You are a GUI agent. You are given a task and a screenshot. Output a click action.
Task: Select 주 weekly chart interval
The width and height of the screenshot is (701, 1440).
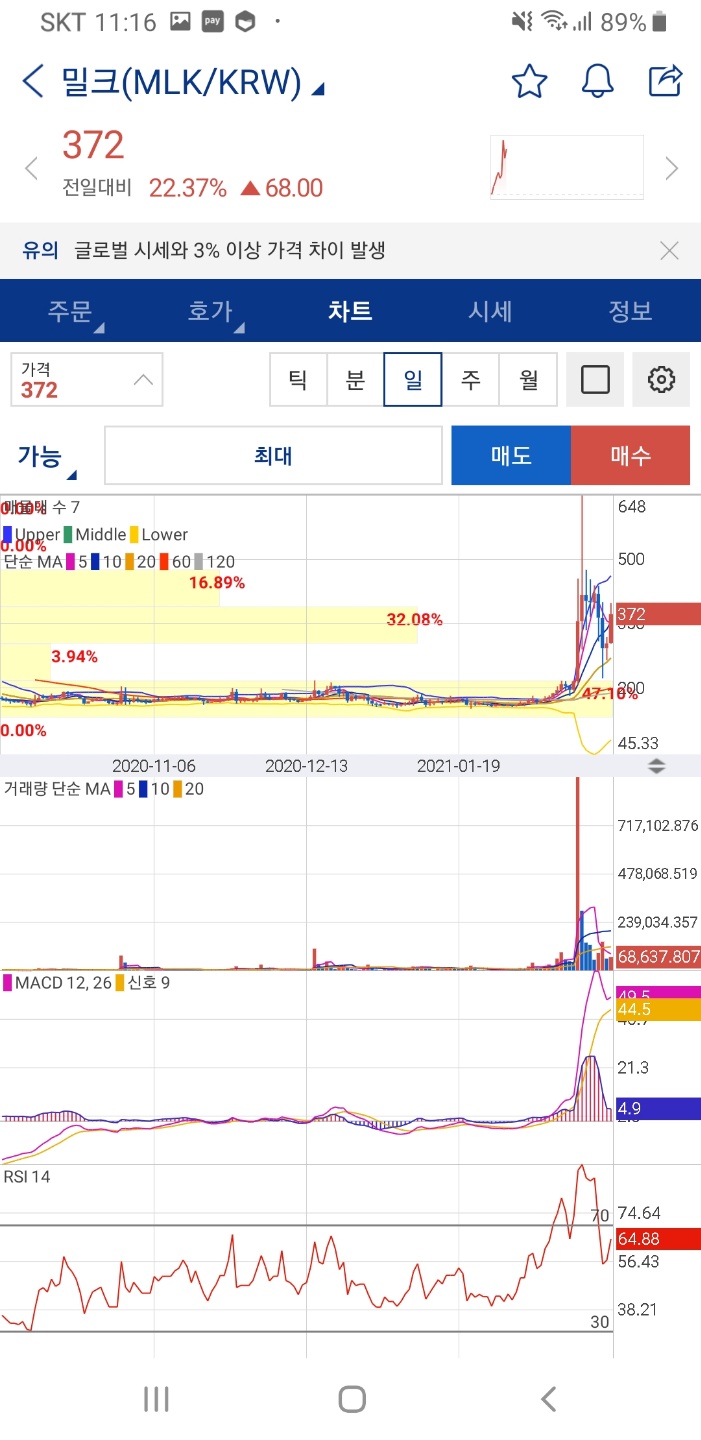pyautogui.click(x=470, y=380)
